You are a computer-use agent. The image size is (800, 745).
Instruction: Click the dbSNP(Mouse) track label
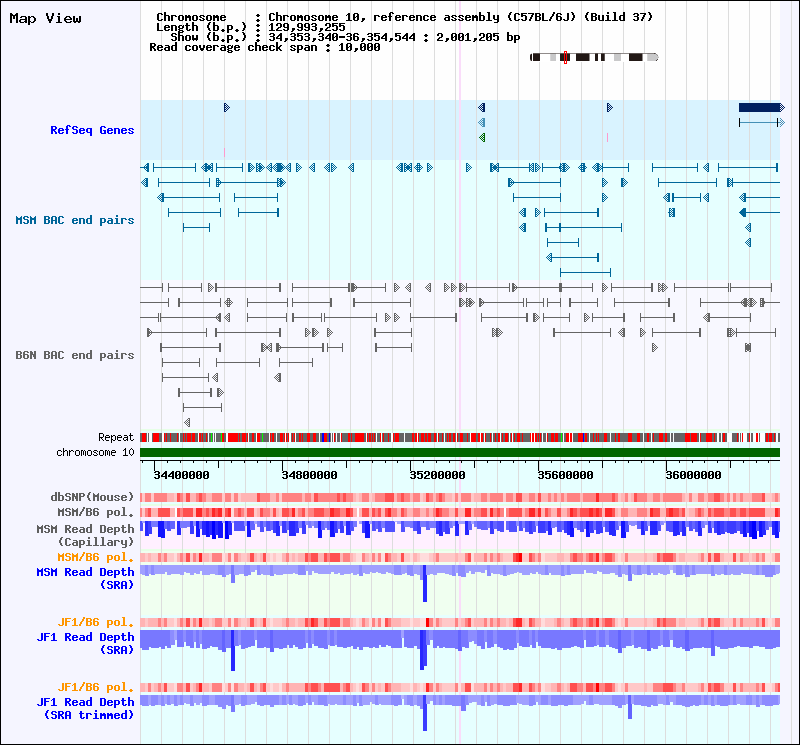(x=92, y=497)
